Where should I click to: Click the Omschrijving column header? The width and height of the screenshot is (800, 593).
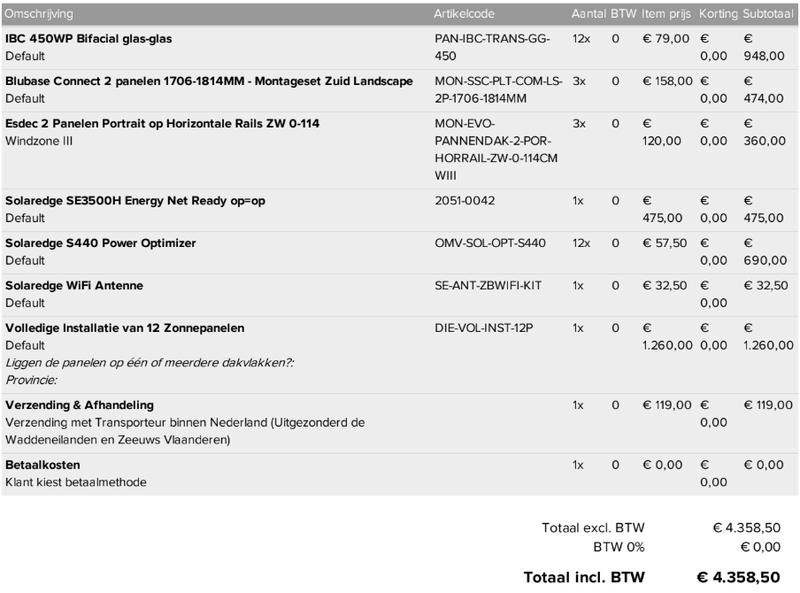[x=39, y=14]
